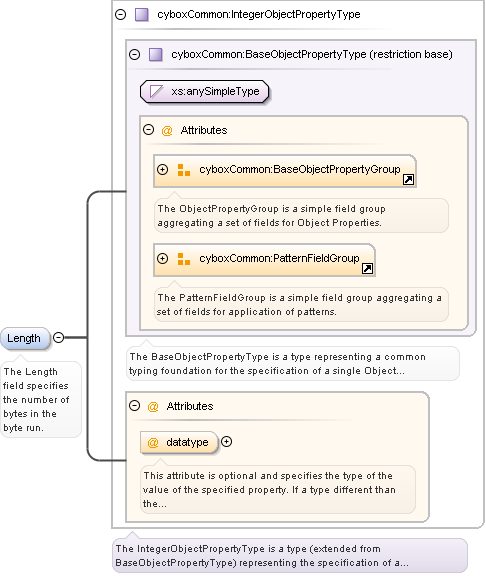Viewport: 486px width, 576px height.
Task: Click the orange @ icon of upper Attributes
Action: 167,130
